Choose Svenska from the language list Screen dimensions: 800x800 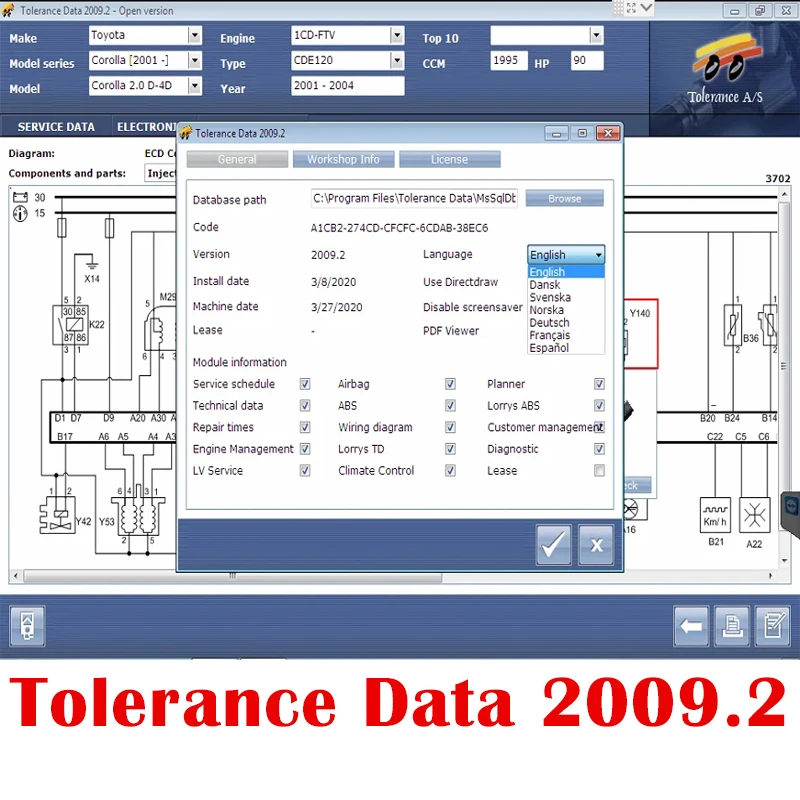point(566,297)
